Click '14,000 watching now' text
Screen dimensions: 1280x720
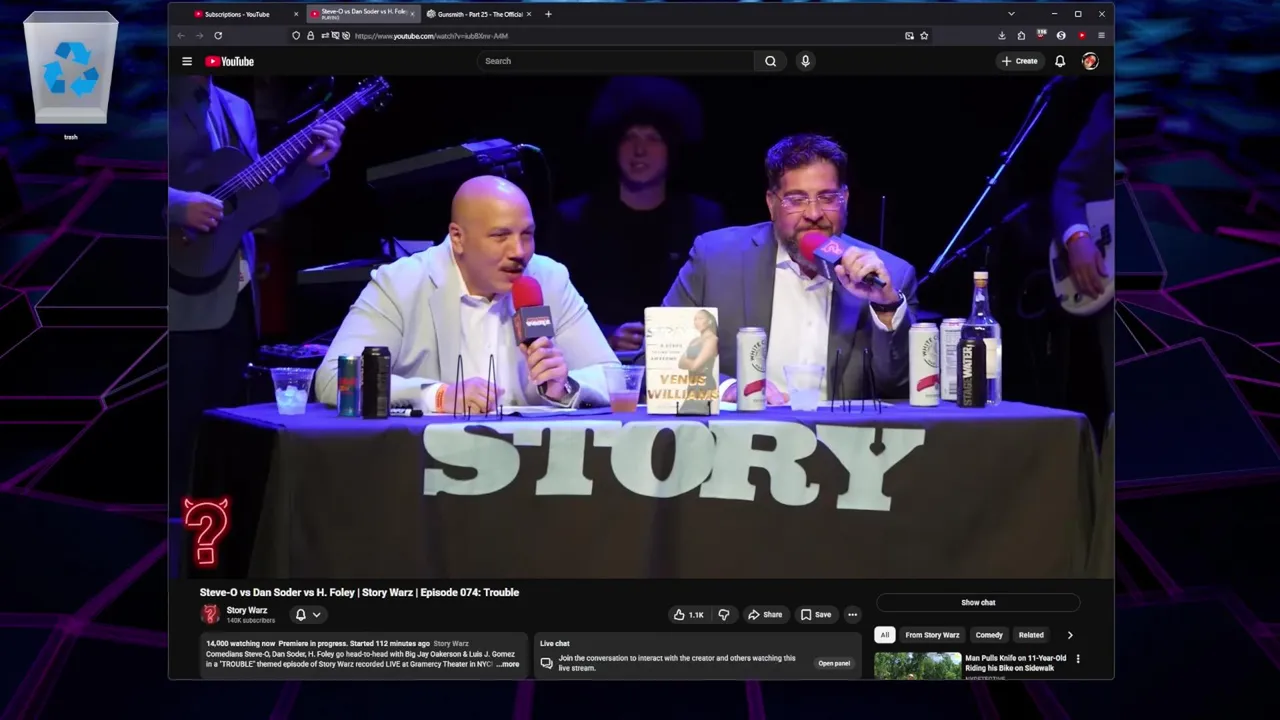click(x=240, y=644)
